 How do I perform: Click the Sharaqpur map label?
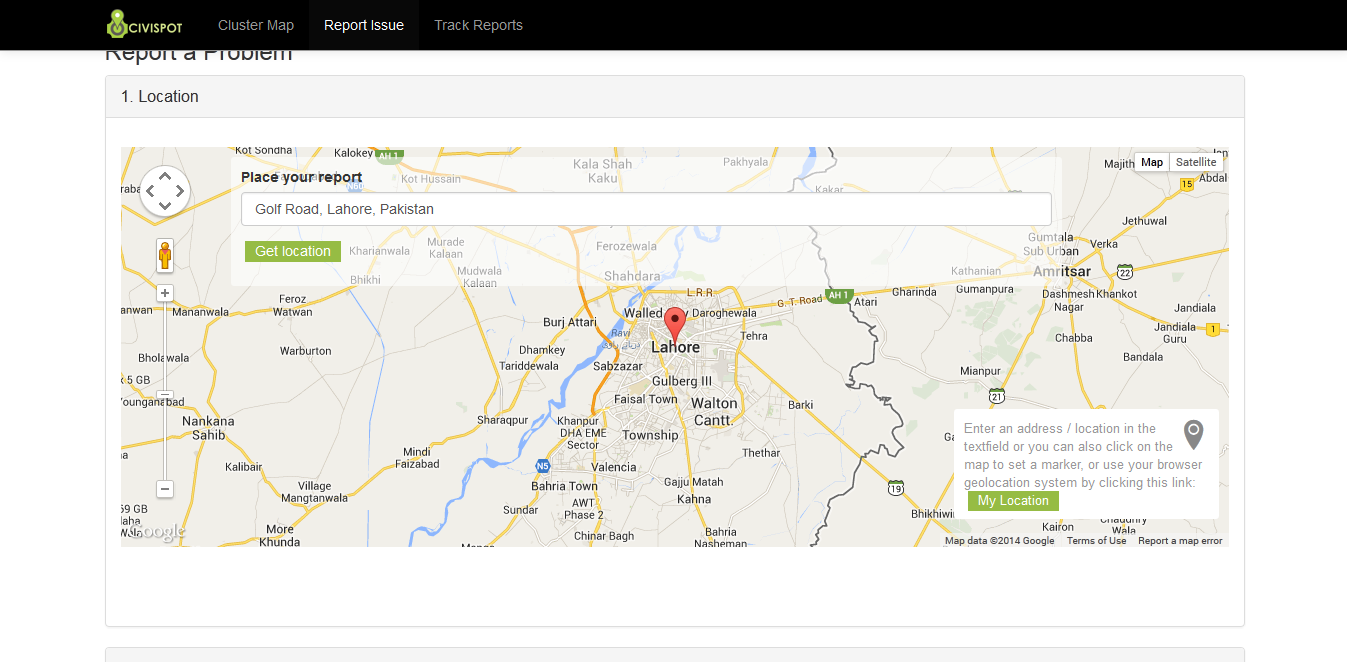coord(502,420)
